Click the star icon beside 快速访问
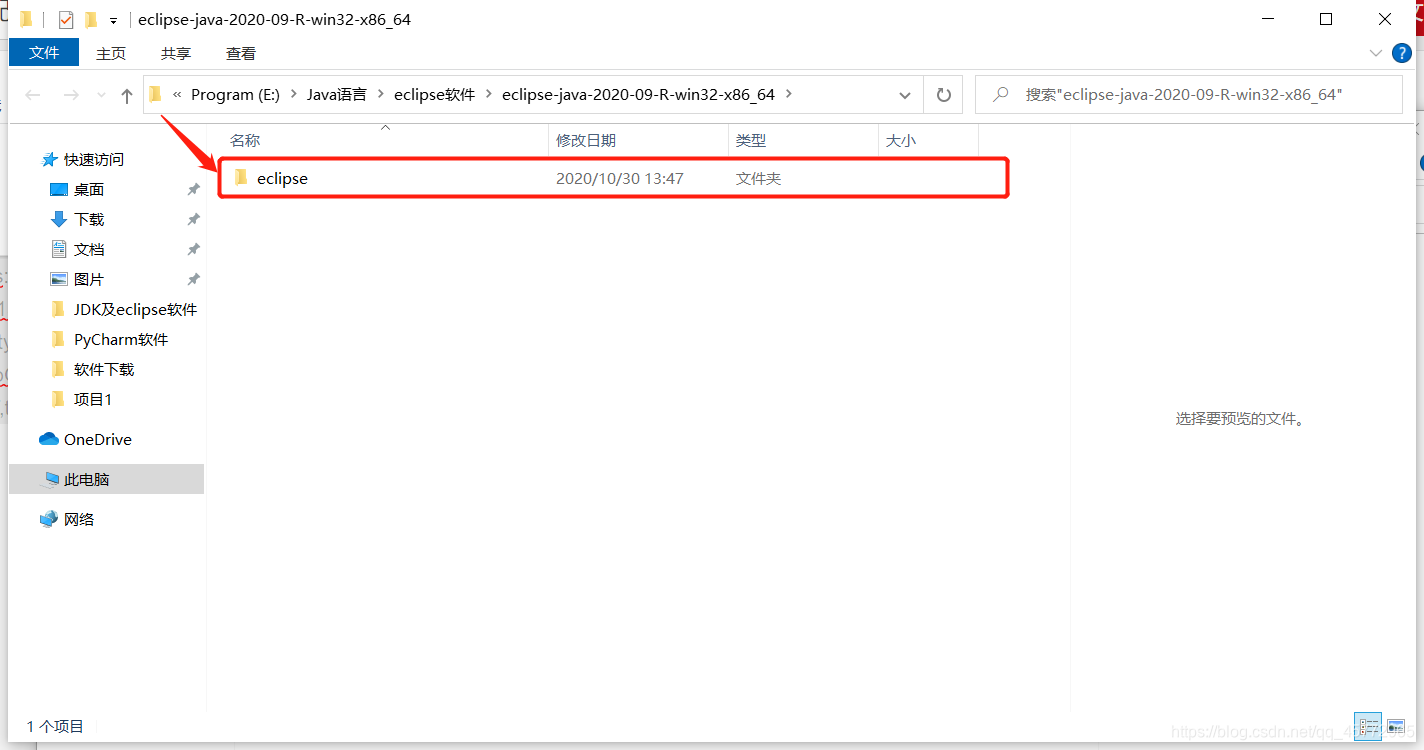This screenshot has height=750, width=1424. [49, 159]
